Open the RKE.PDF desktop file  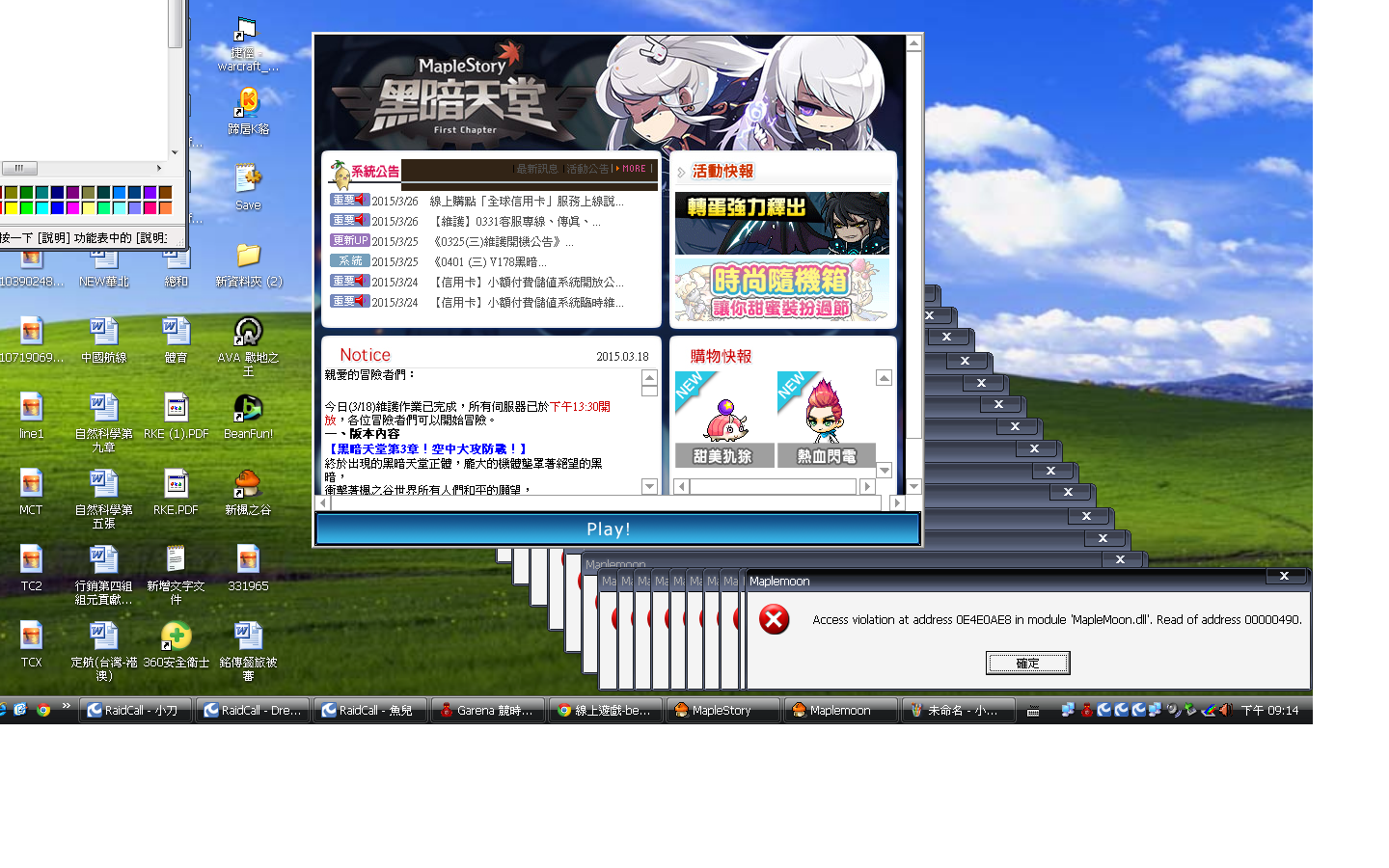pyautogui.click(x=176, y=492)
